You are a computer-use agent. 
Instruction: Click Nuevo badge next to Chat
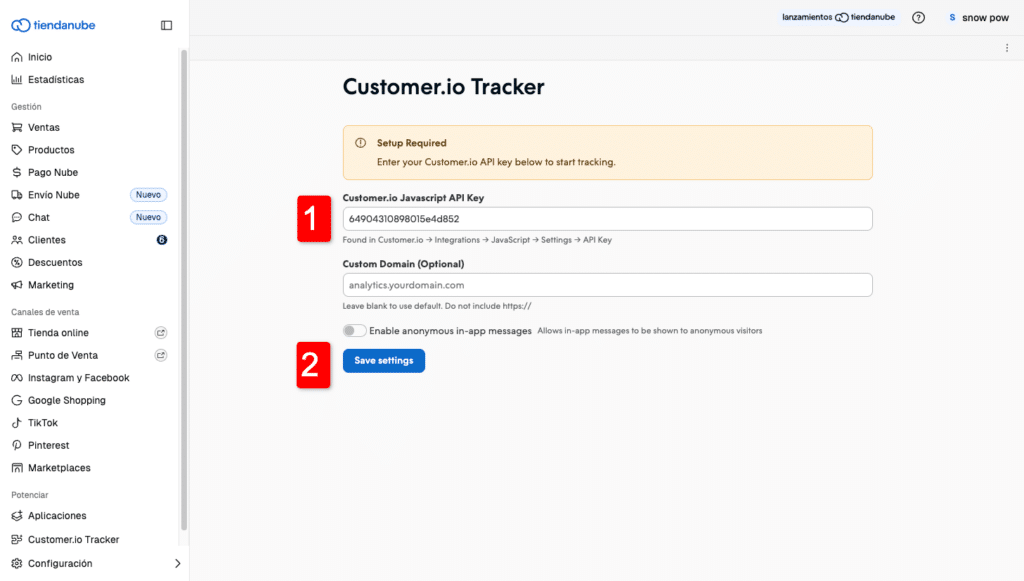[148, 217]
